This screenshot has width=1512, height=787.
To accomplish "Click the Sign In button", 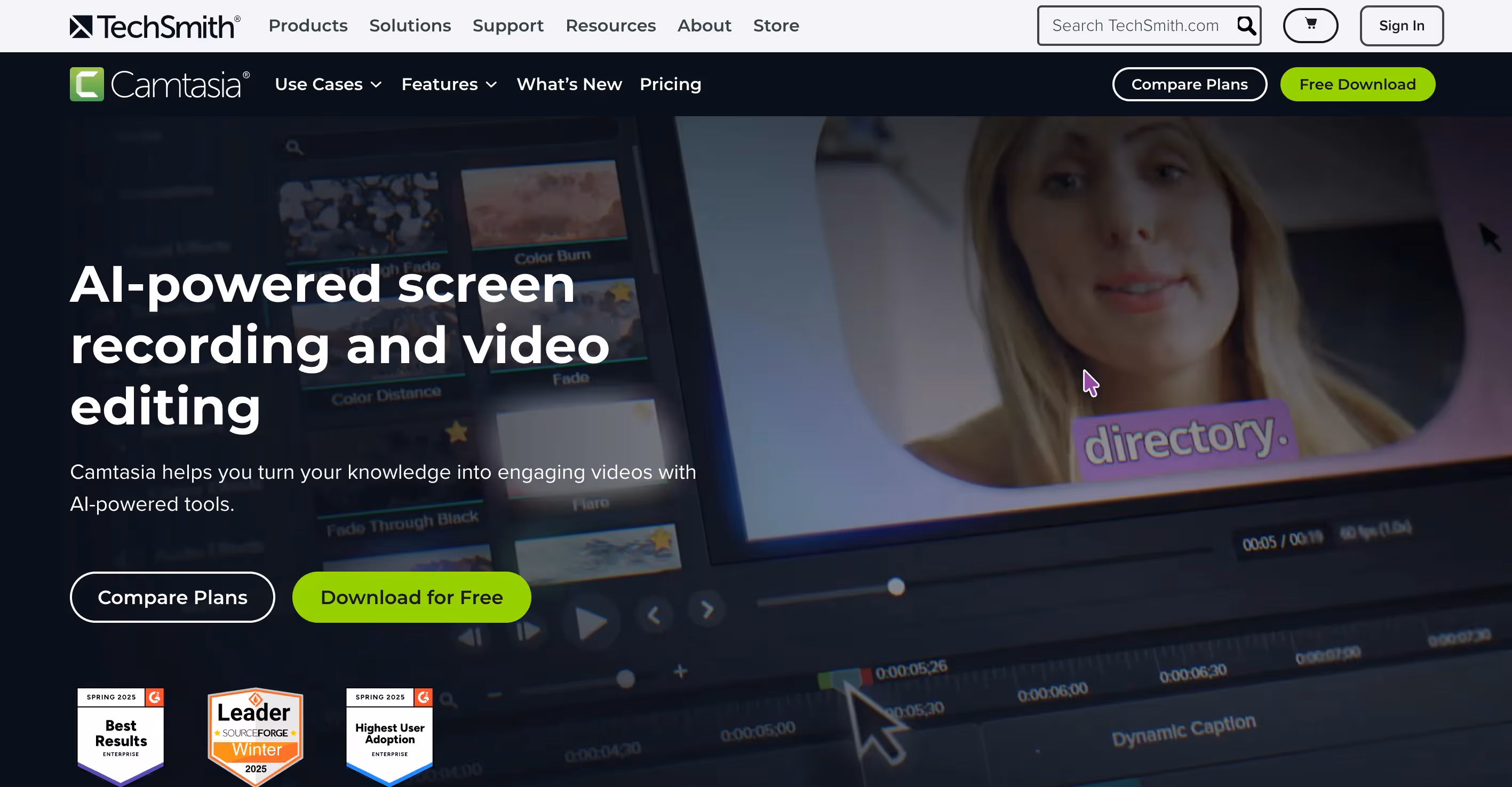I will pos(1401,26).
